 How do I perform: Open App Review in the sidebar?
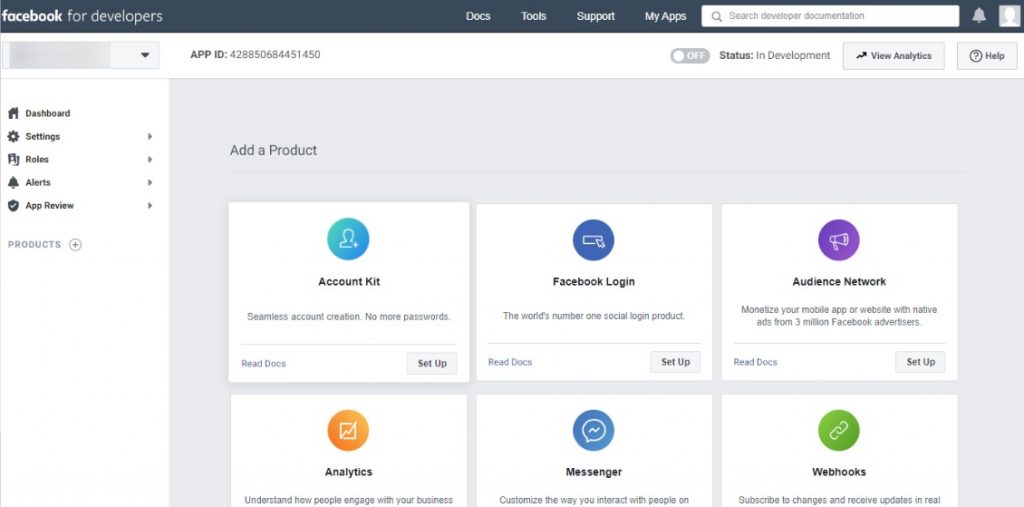[x=50, y=205]
